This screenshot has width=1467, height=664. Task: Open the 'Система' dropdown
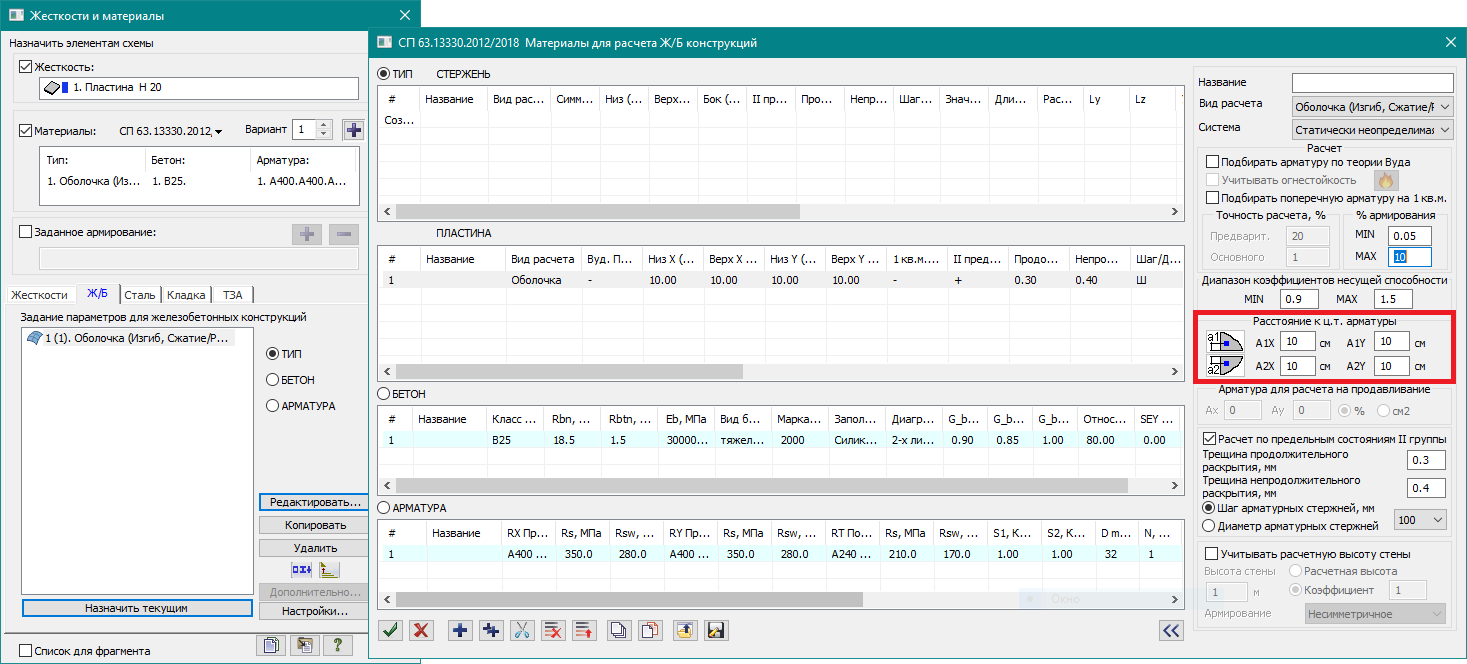[x=1373, y=129]
